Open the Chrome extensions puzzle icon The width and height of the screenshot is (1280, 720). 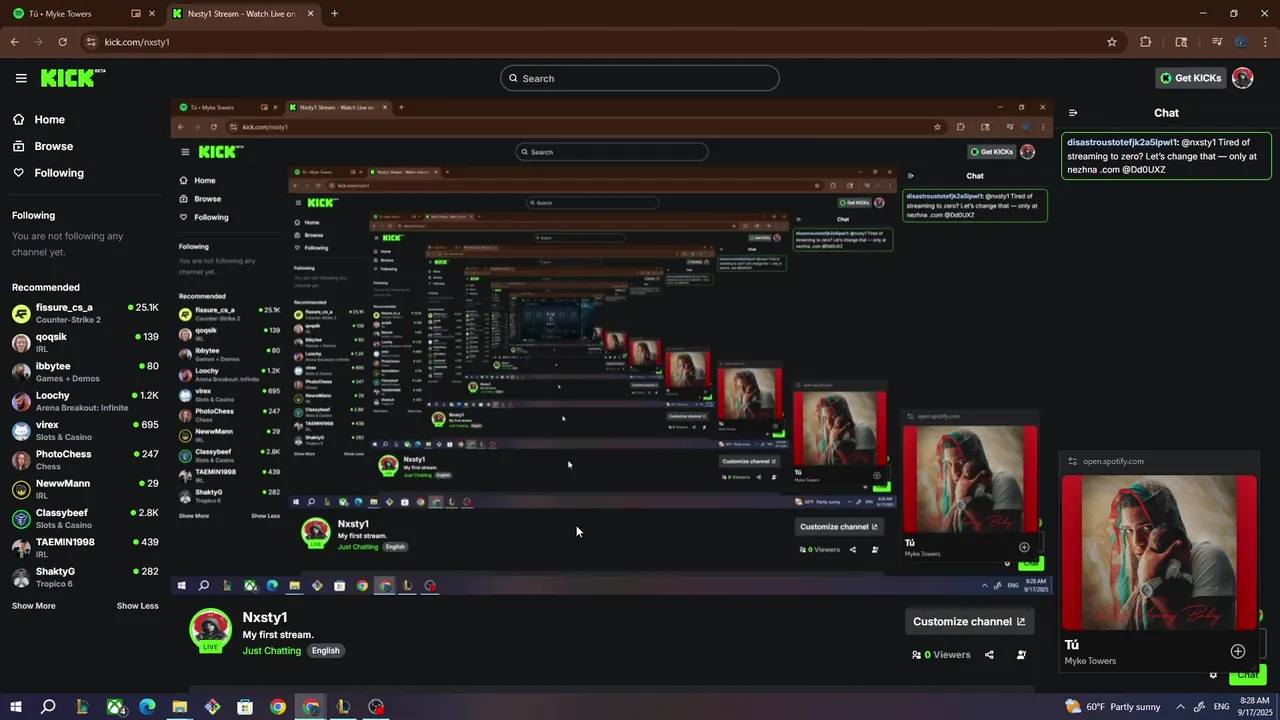1146,42
